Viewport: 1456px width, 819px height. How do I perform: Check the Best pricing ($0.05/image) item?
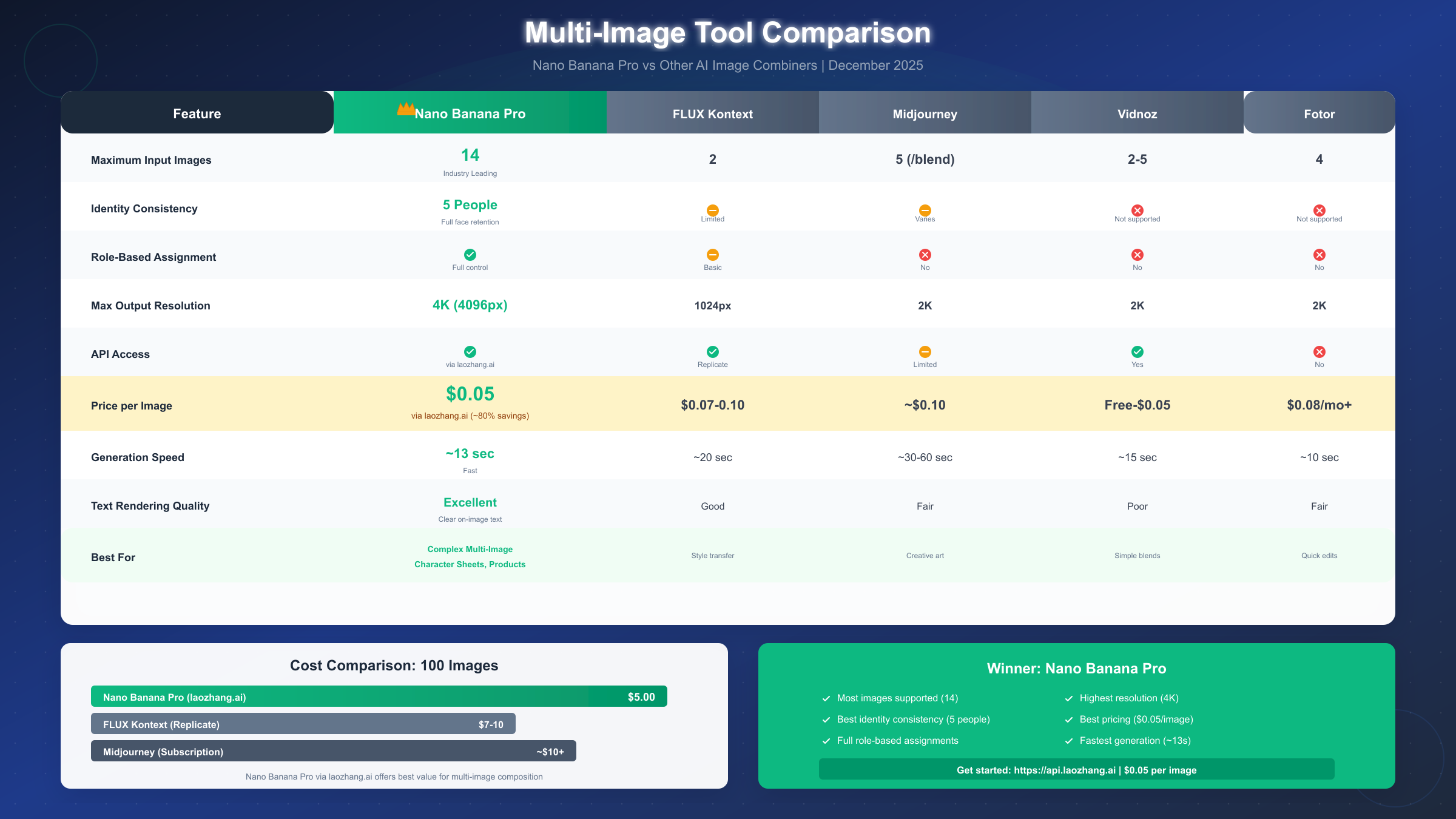tap(1136, 720)
